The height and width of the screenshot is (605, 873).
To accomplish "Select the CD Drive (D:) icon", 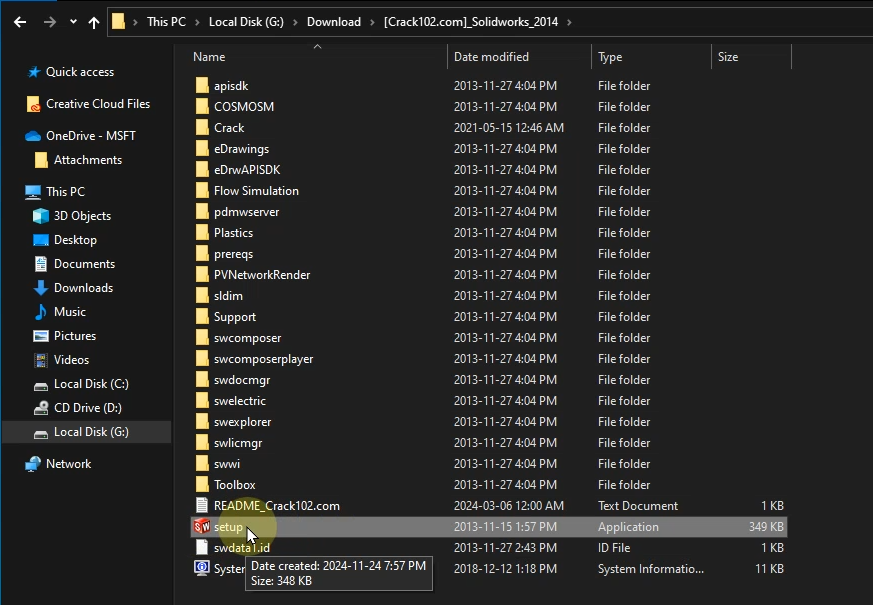I will pyautogui.click(x=41, y=408).
